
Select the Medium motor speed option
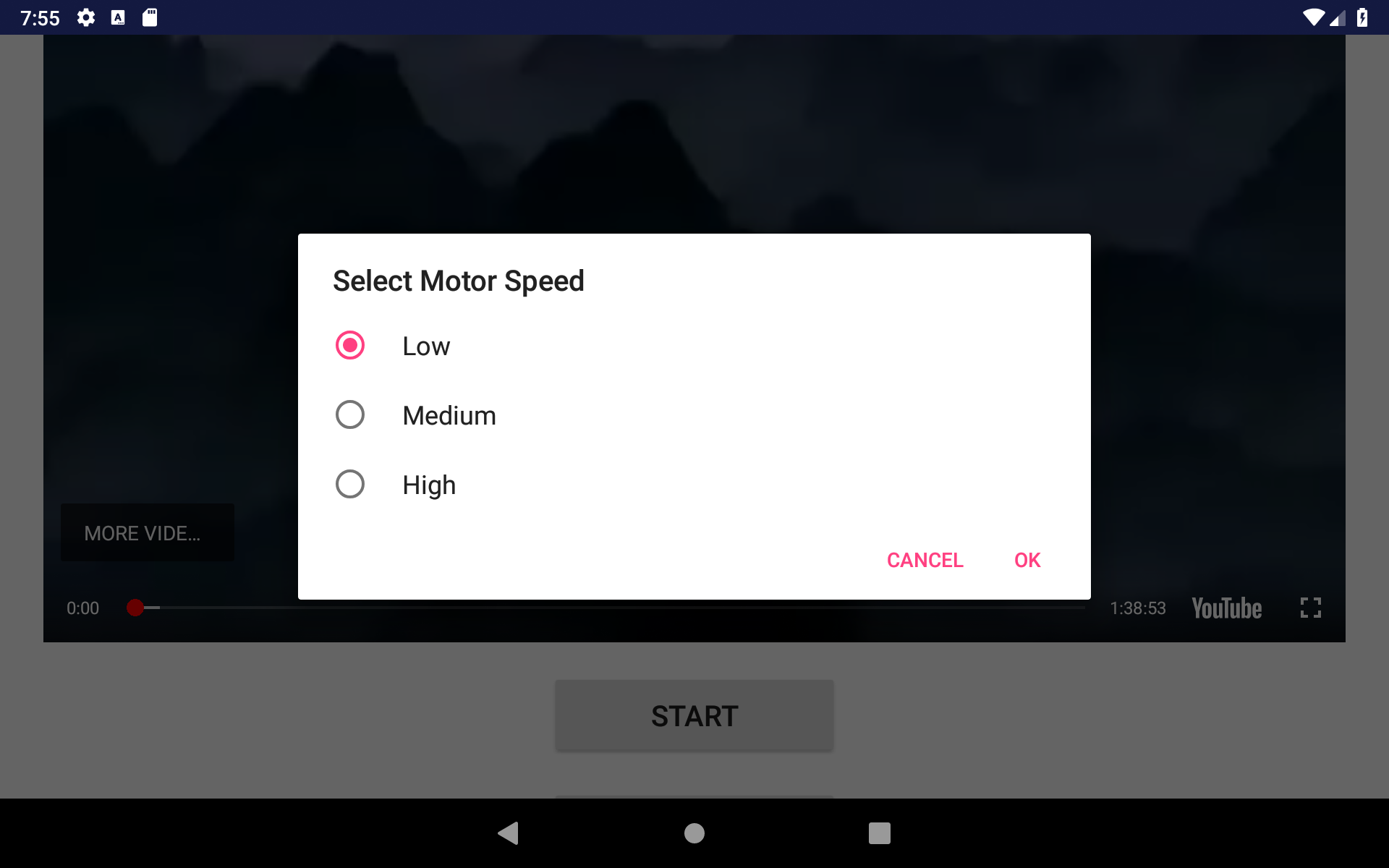point(350,415)
